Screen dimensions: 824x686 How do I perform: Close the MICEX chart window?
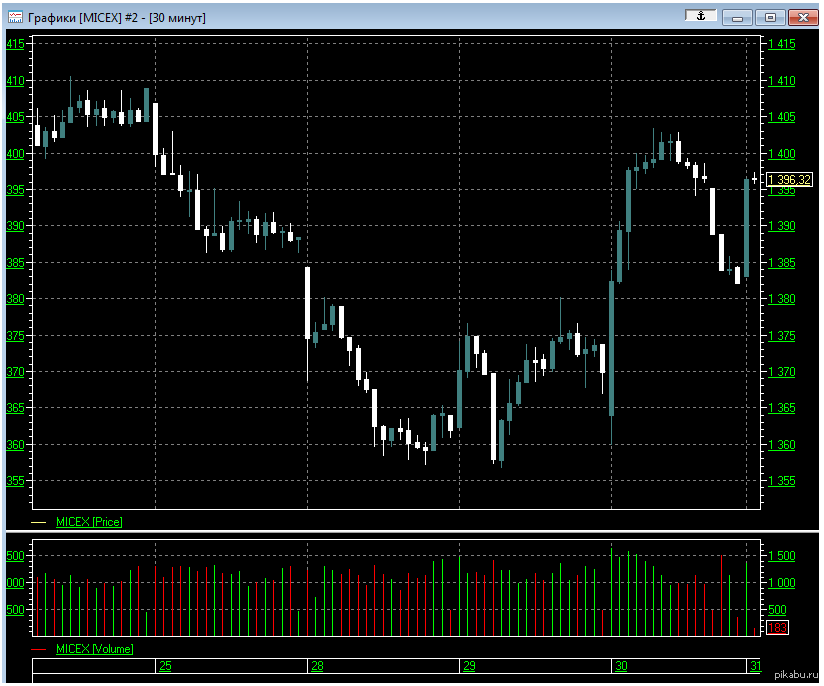[803, 17]
